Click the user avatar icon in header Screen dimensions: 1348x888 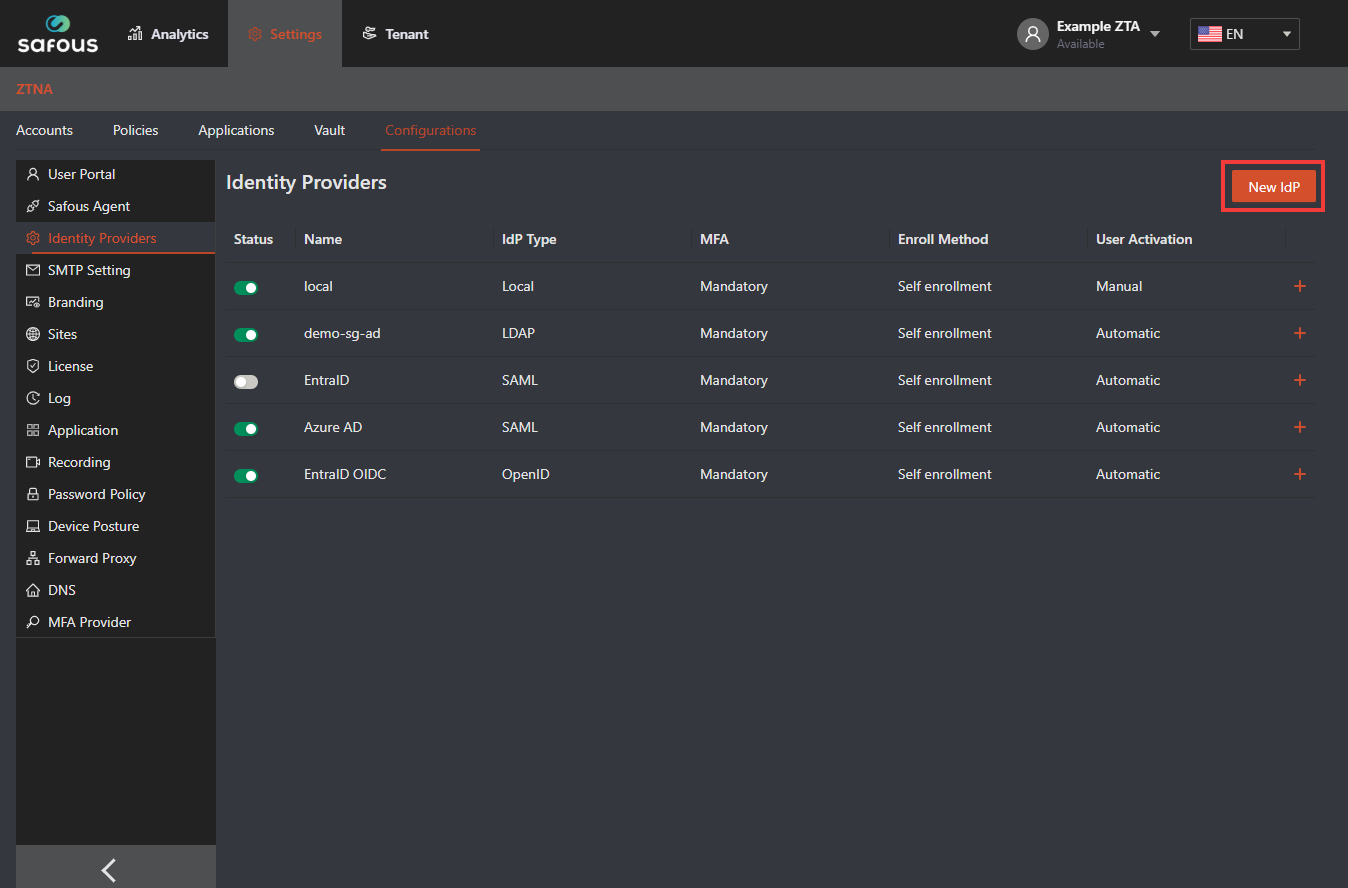(1032, 34)
